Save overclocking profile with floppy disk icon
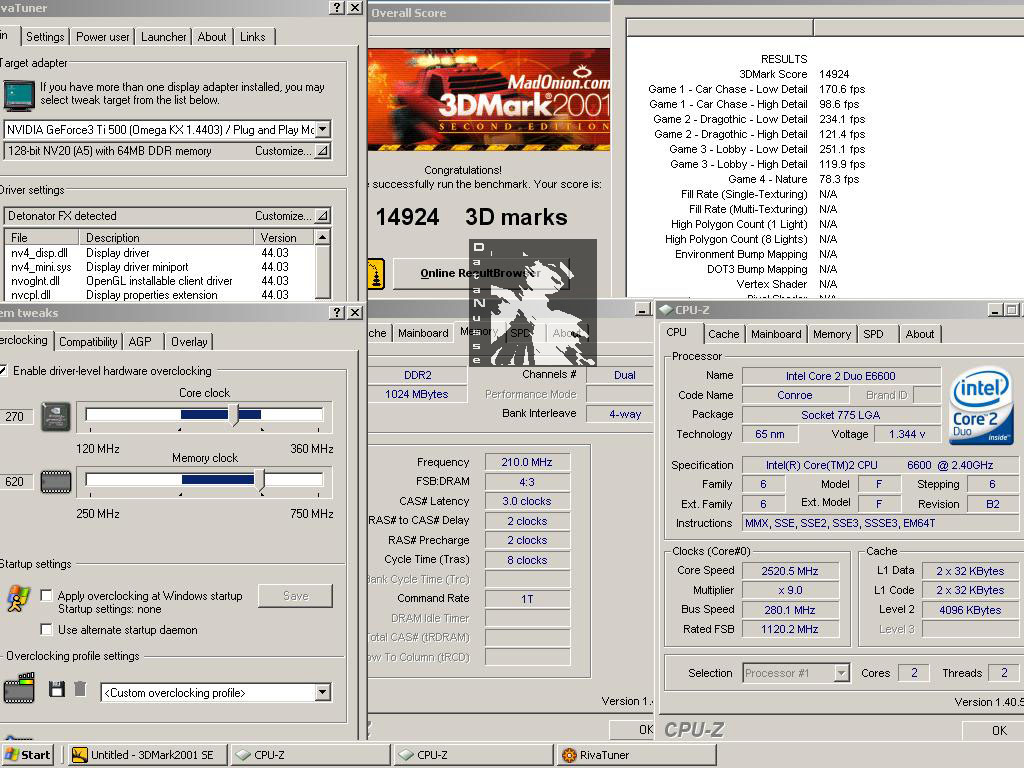The image size is (1024, 768). coord(57,689)
